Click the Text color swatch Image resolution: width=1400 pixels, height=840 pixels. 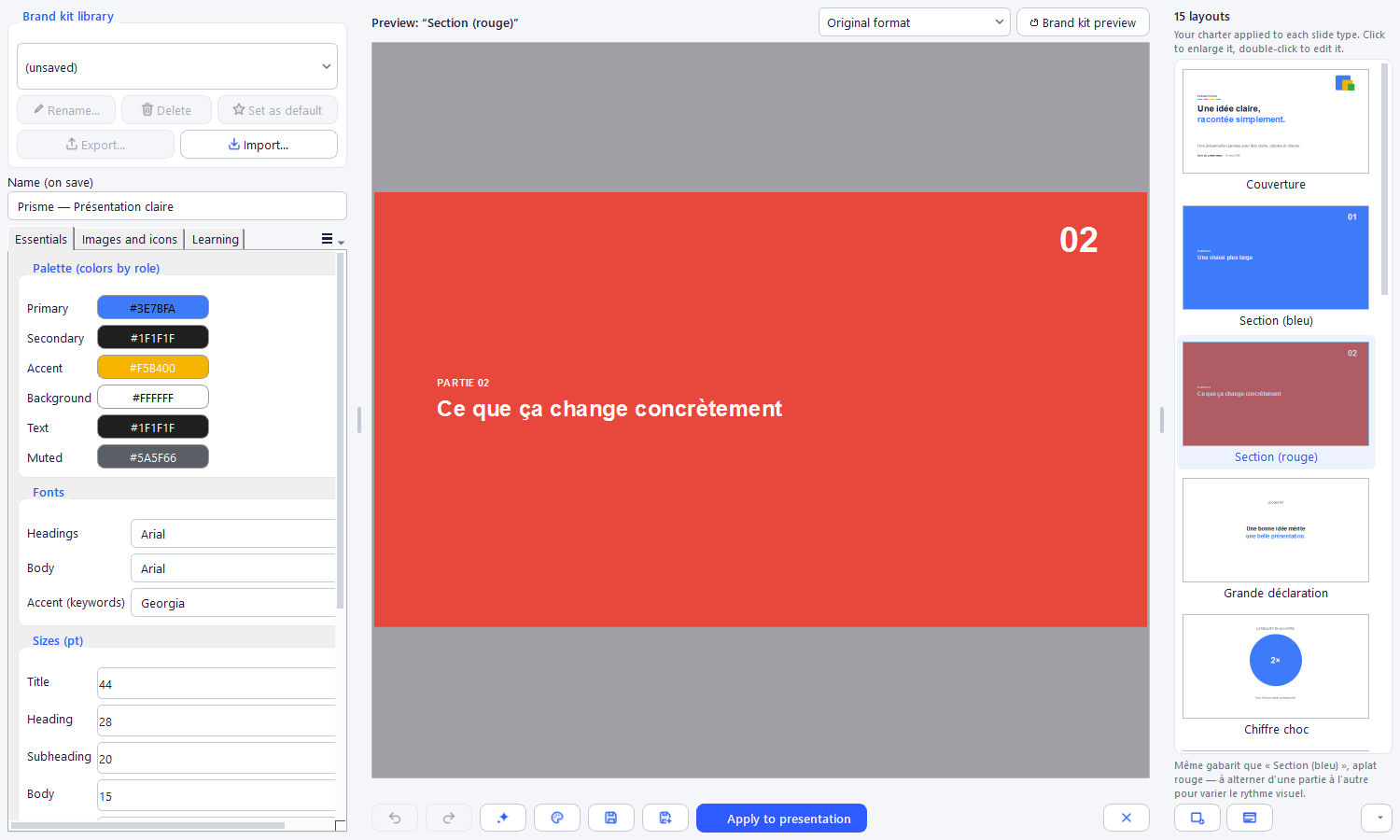pyautogui.click(x=153, y=427)
